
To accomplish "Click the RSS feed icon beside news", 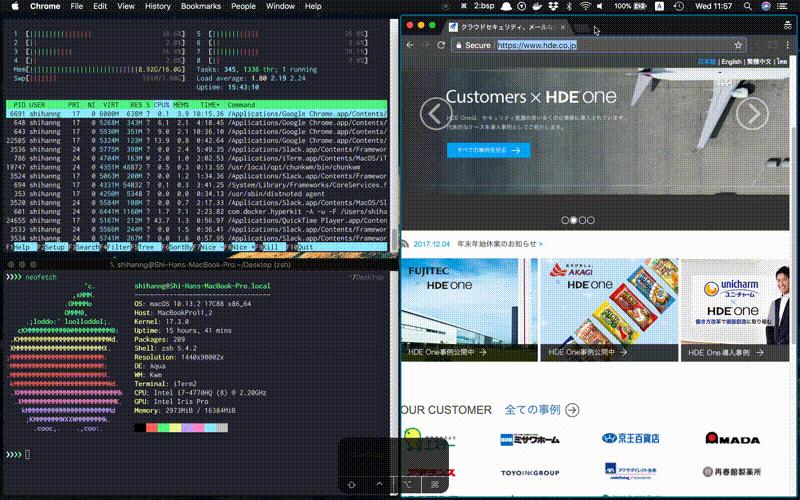I will [405, 244].
